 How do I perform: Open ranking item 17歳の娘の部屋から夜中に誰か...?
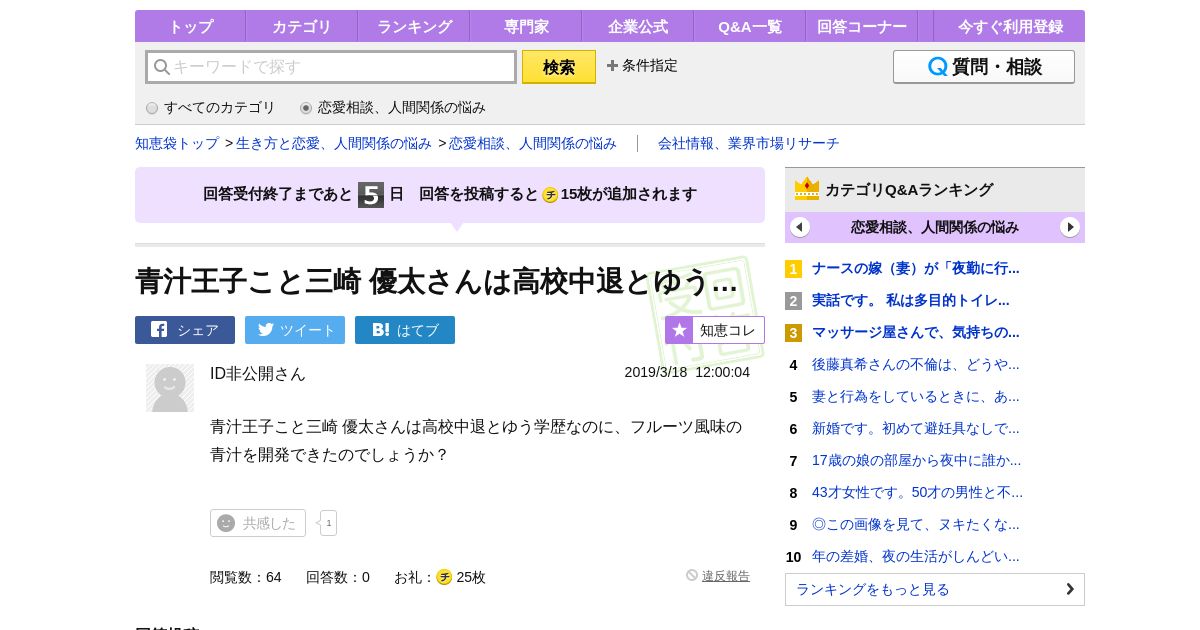(x=917, y=460)
